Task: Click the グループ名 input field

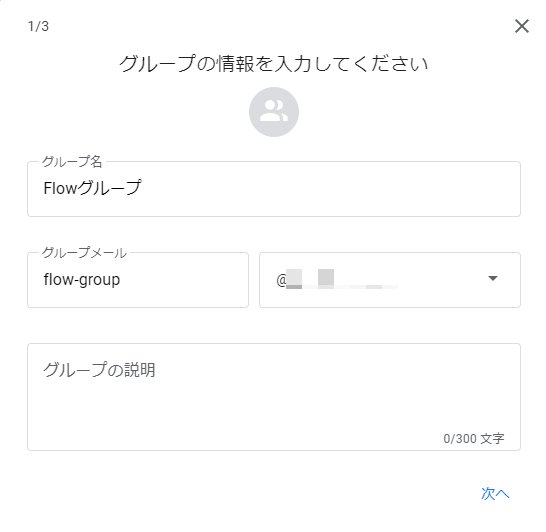Action: 274,189
